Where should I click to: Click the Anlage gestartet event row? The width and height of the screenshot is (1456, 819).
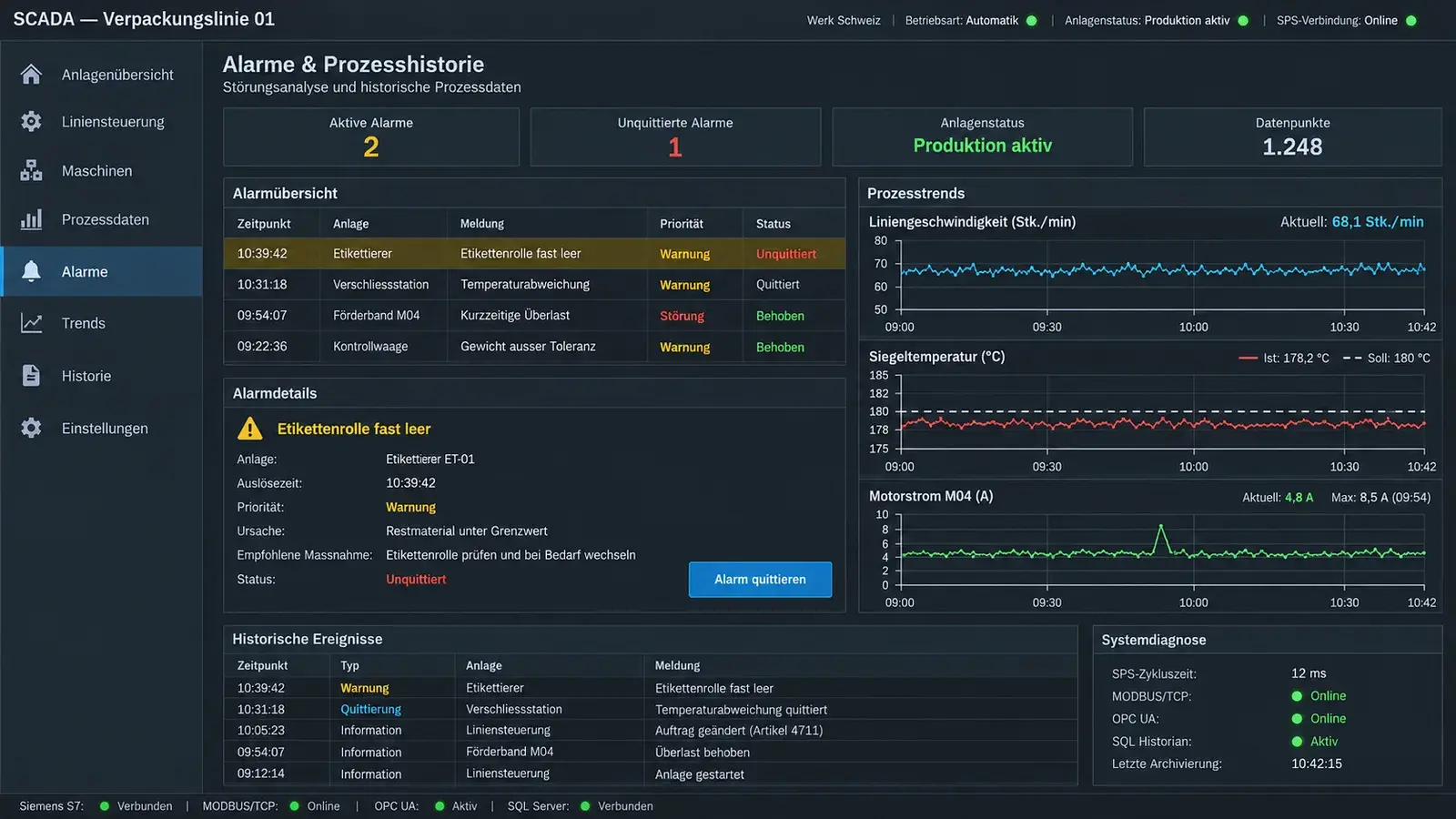click(x=651, y=774)
